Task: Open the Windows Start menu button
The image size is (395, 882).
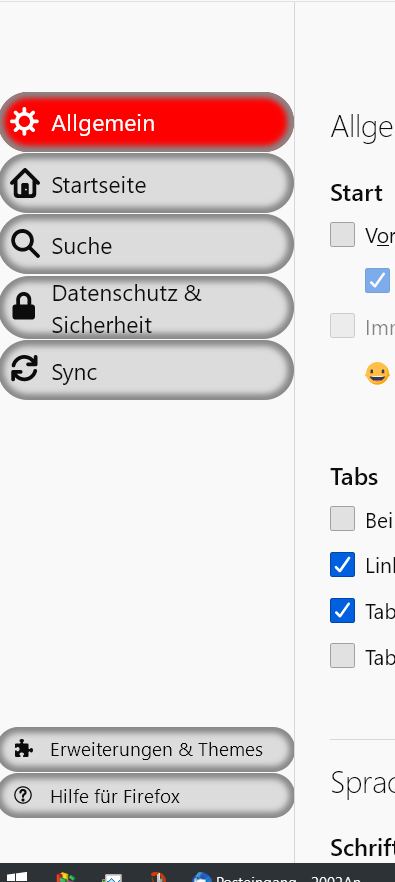Action: point(16,877)
